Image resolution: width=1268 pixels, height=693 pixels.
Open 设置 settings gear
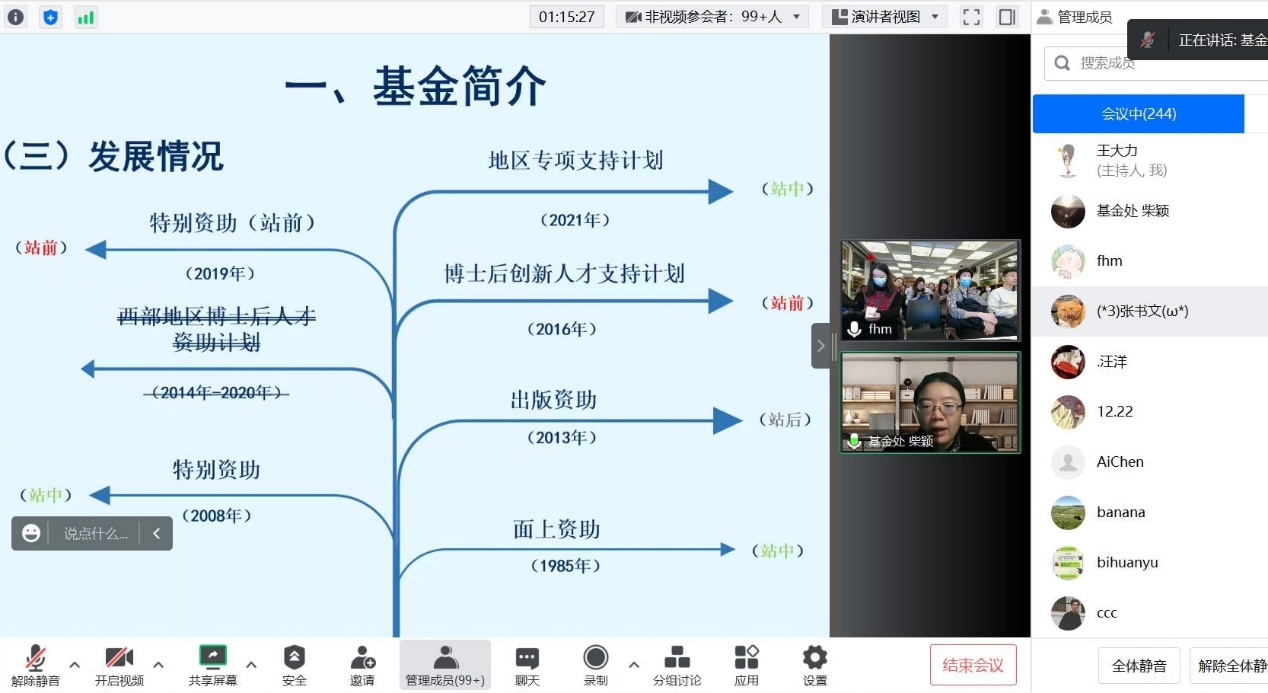pos(815,665)
